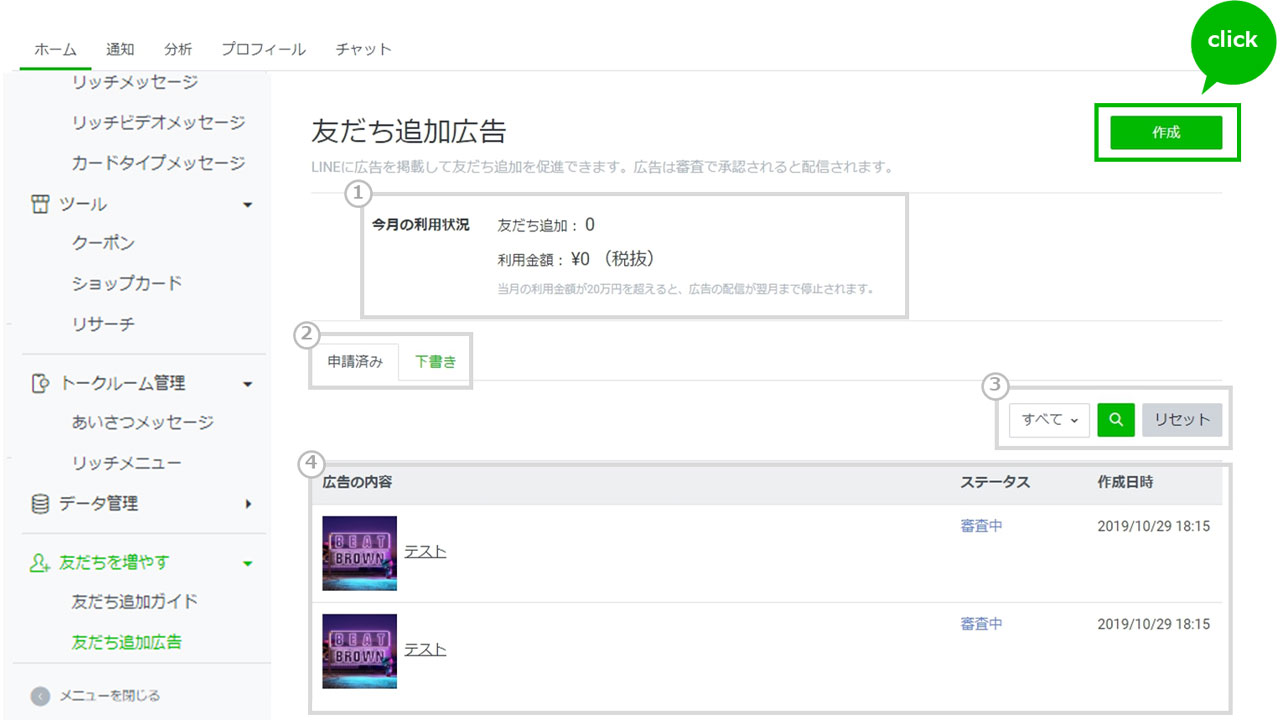Click the green magnifier search button
The width and height of the screenshot is (1280, 720).
1116,420
